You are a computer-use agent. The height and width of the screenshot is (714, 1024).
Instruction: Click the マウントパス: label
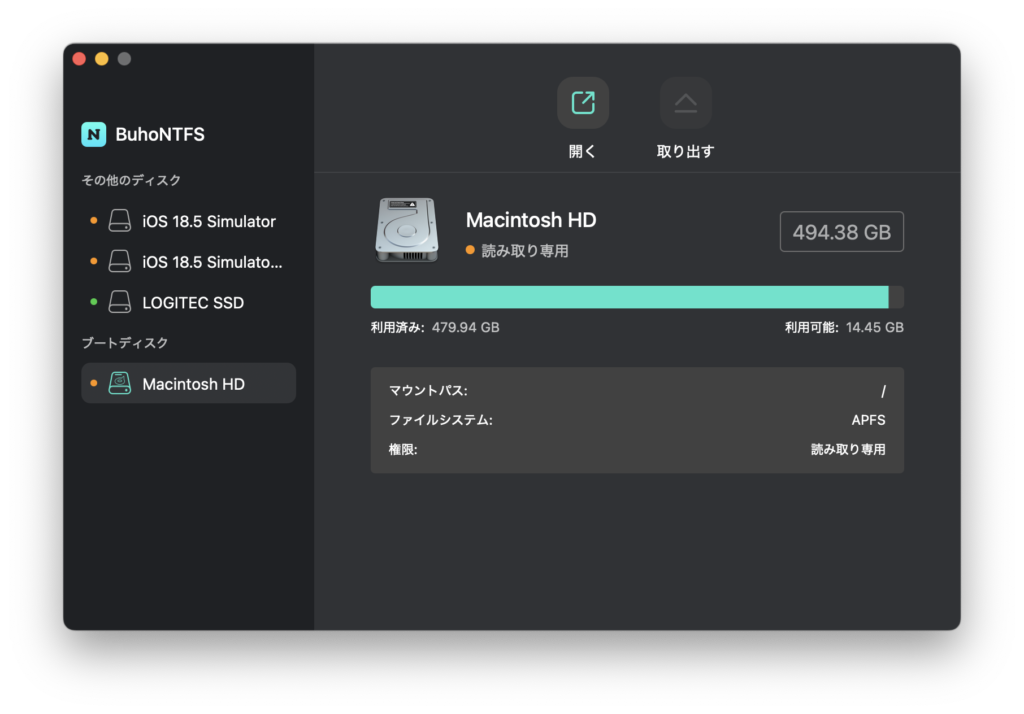pos(428,391)
